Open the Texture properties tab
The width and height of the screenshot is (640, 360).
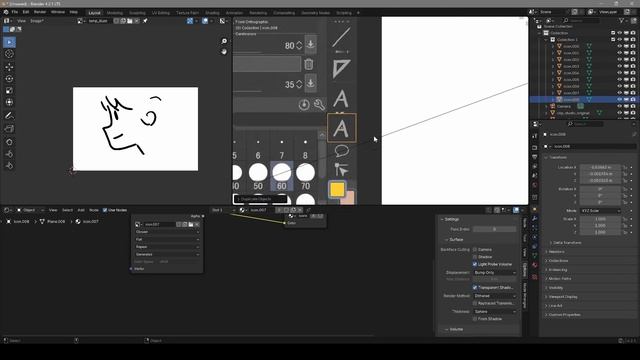[535, 277]
